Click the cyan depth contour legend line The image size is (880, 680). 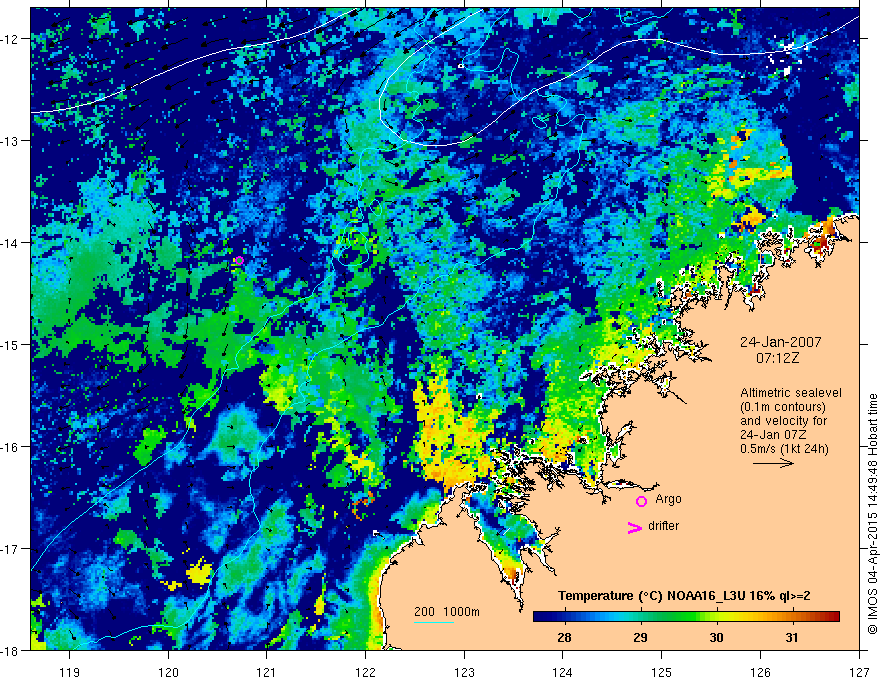point(434,622)
